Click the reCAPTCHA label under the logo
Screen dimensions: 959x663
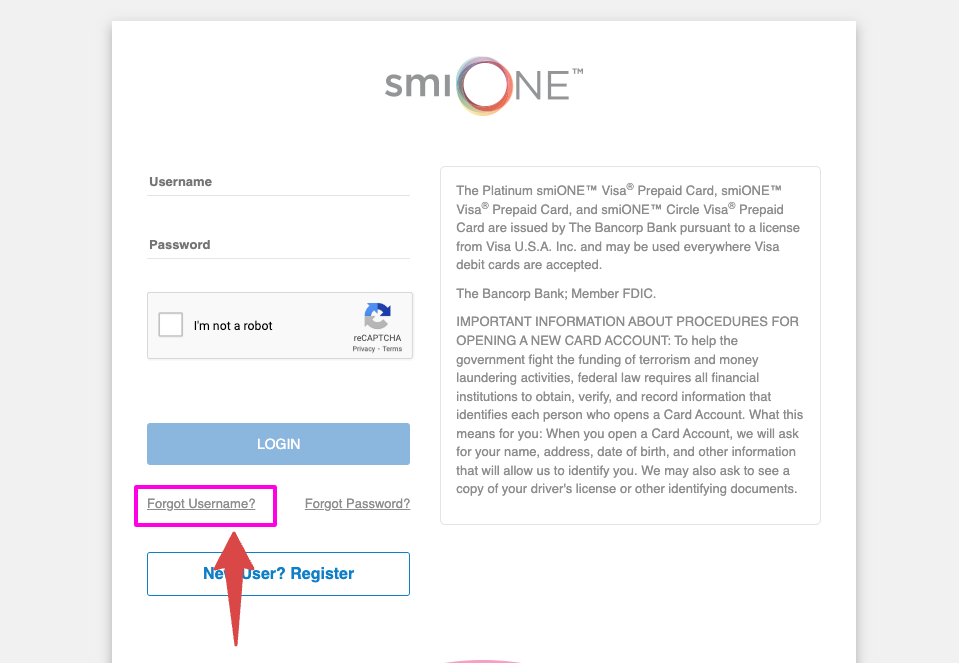coord(378,337)
